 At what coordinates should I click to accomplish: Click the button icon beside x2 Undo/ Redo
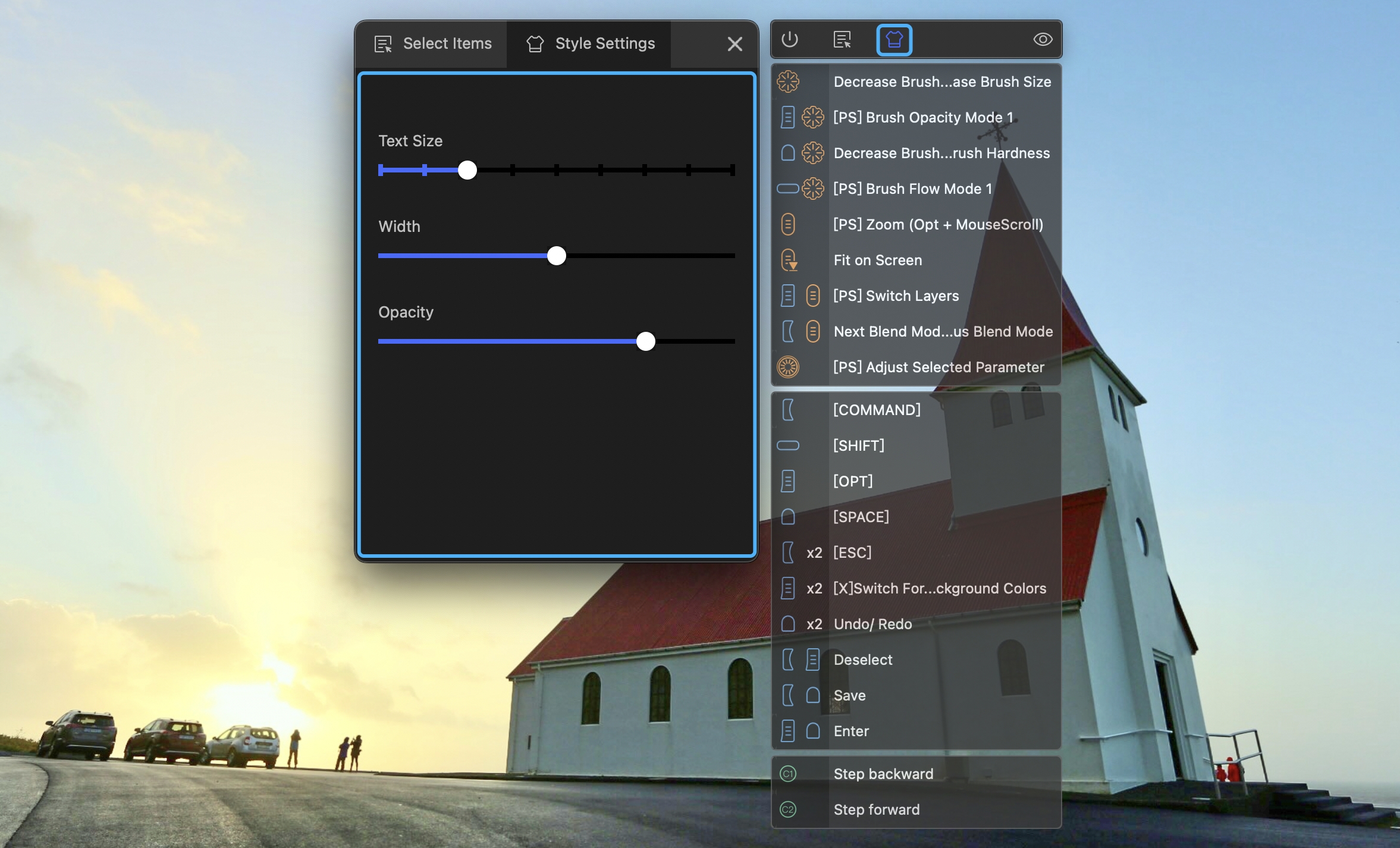[788, 624]
